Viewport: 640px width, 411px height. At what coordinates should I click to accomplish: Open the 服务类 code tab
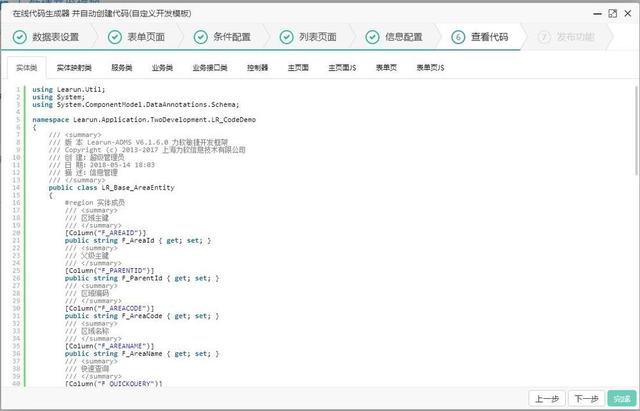click(122, 68)
